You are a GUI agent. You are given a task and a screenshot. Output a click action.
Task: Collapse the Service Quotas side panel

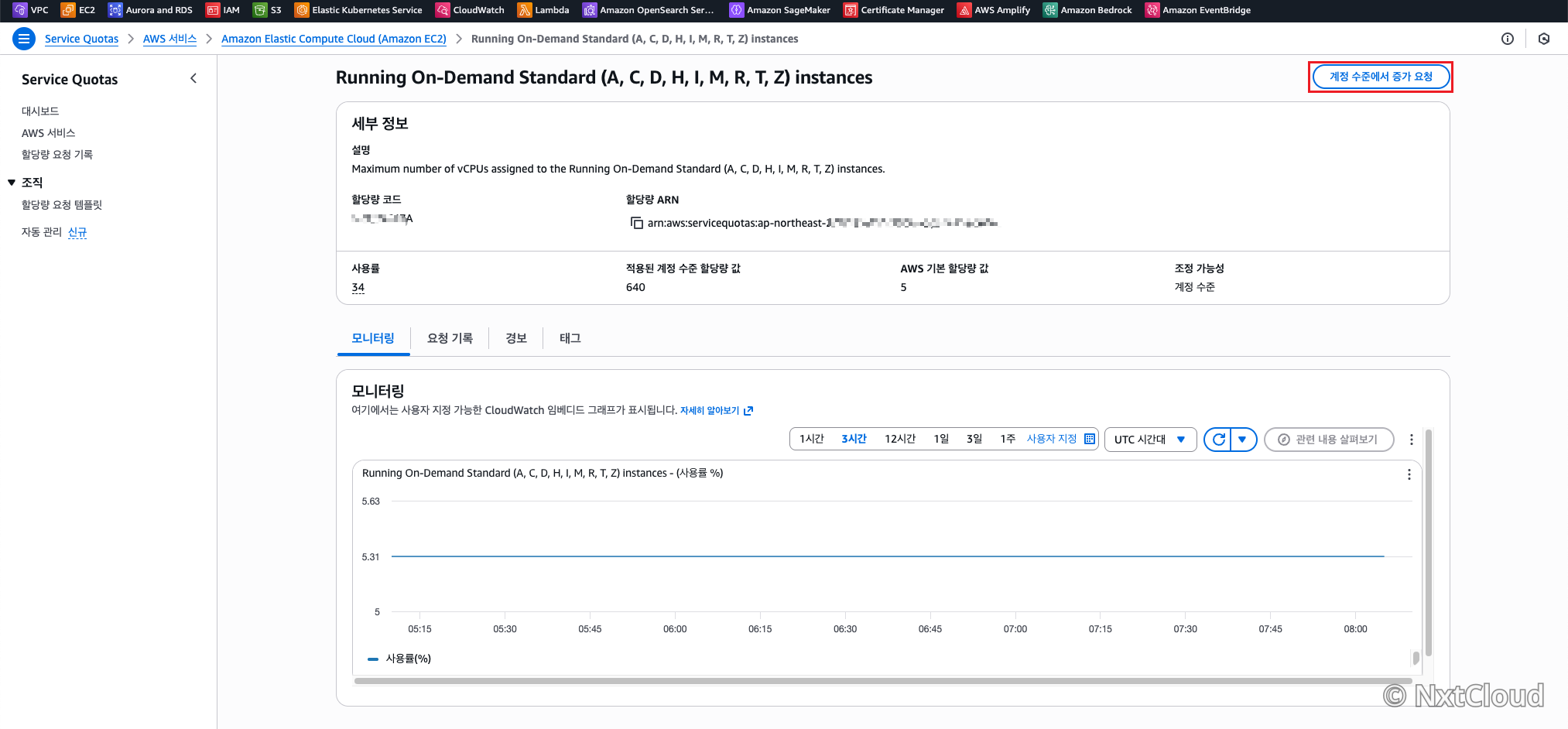point(193,78)
